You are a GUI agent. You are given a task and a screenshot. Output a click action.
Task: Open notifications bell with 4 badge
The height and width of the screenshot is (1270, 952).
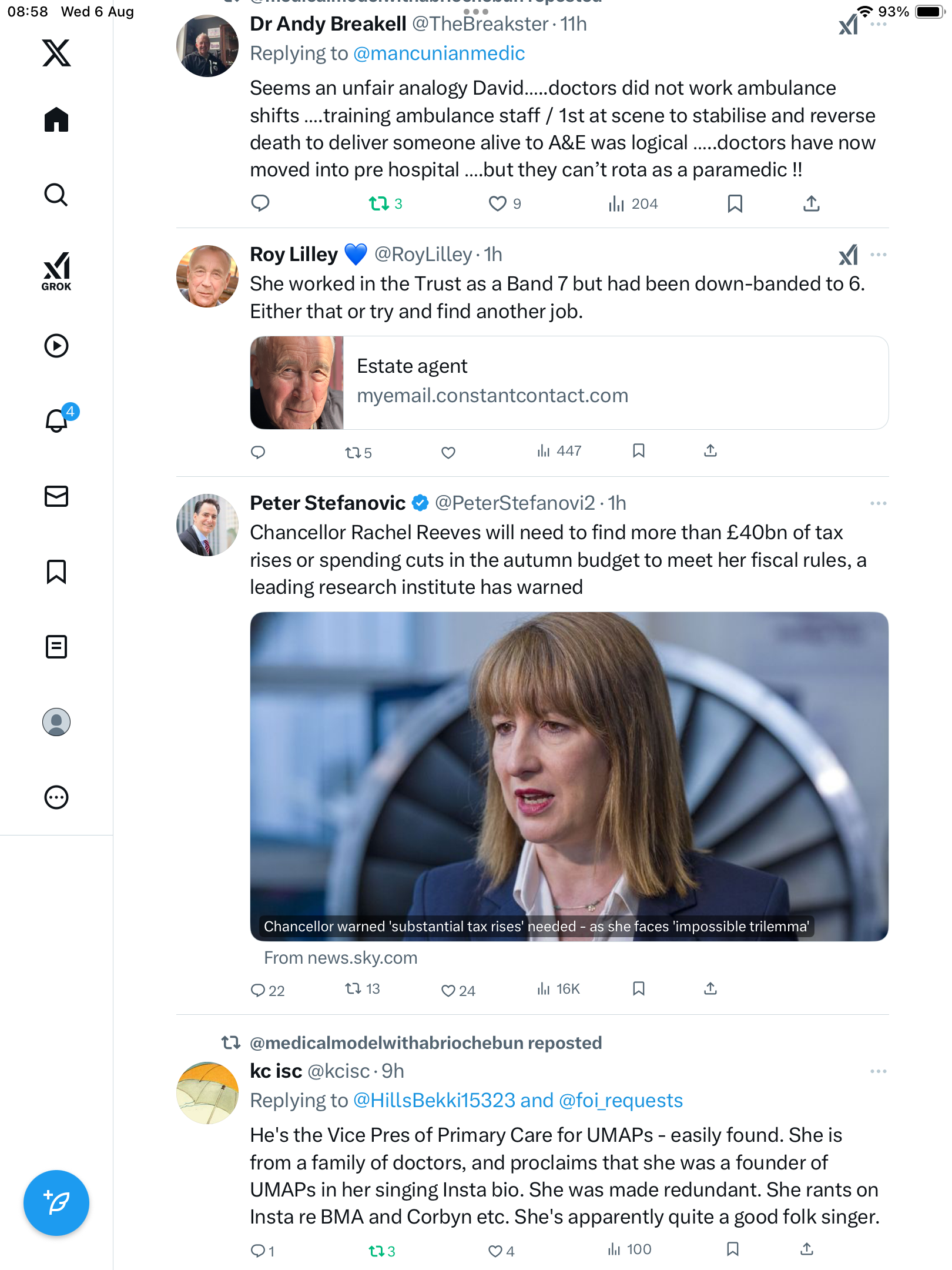57,420
